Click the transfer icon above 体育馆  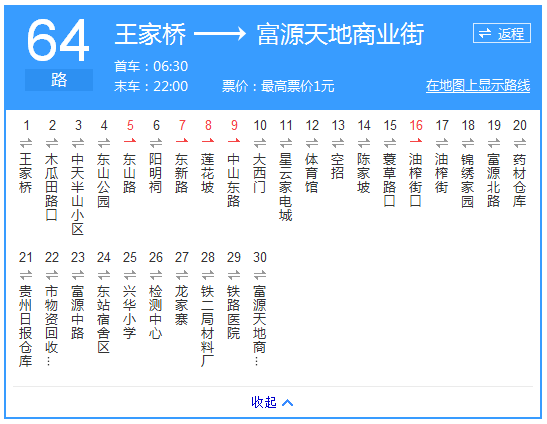point(312,143)
